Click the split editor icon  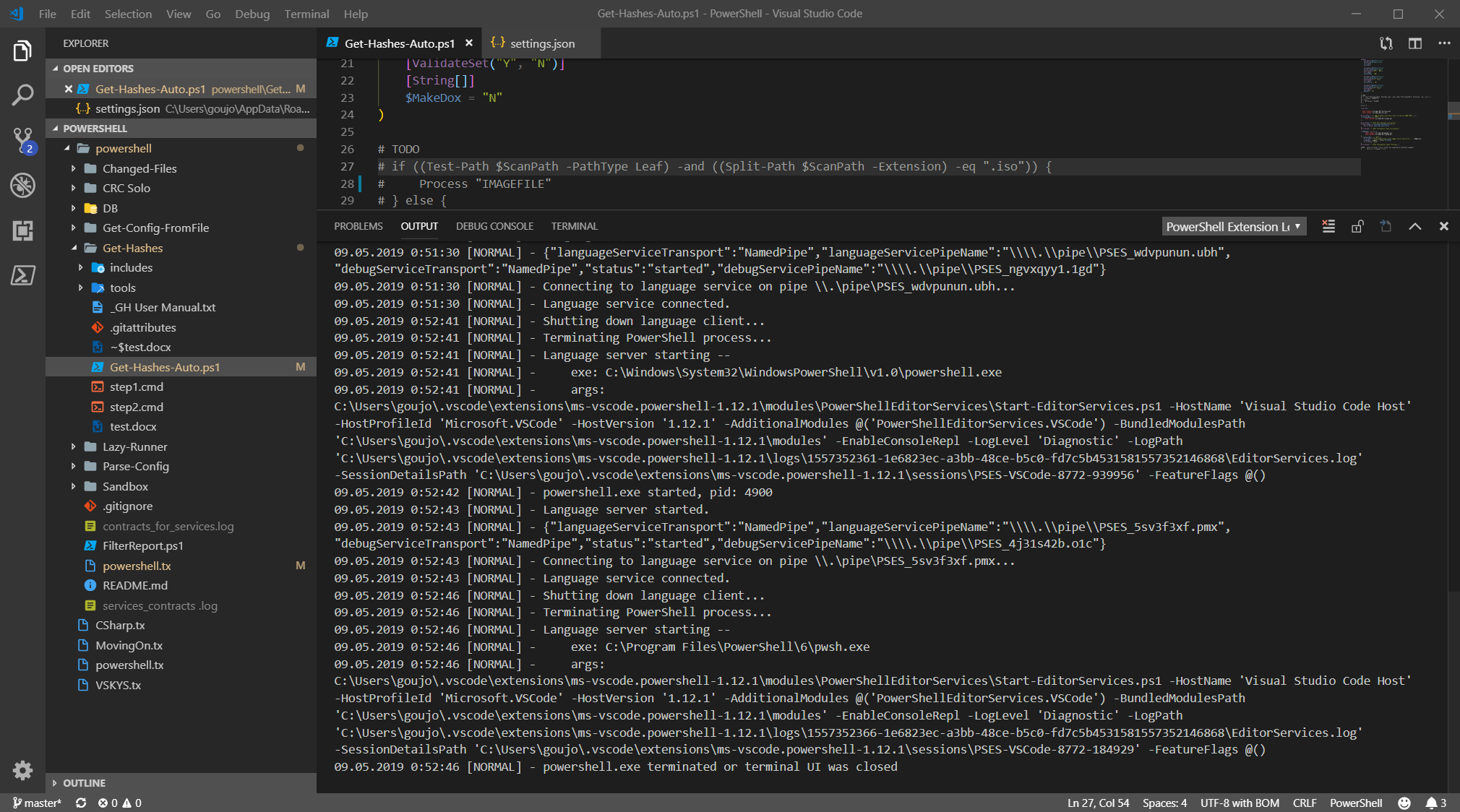(1415, 43)
